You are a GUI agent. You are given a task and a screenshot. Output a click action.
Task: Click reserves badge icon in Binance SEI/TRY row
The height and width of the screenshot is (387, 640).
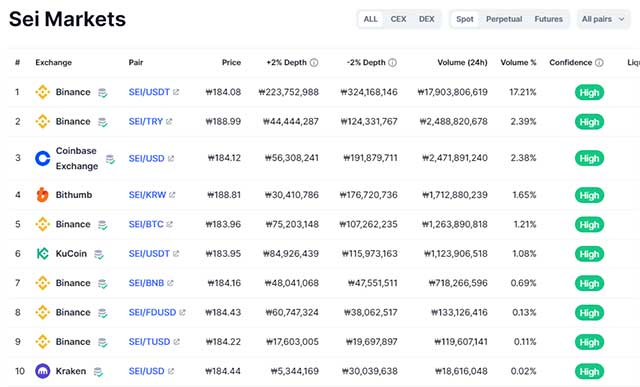coord(102,122)
